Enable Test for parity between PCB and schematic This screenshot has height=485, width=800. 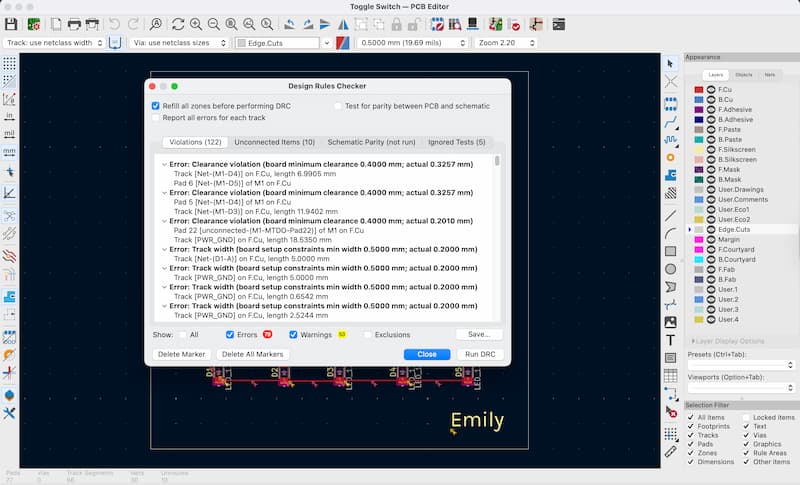click(x=337, y=106)
